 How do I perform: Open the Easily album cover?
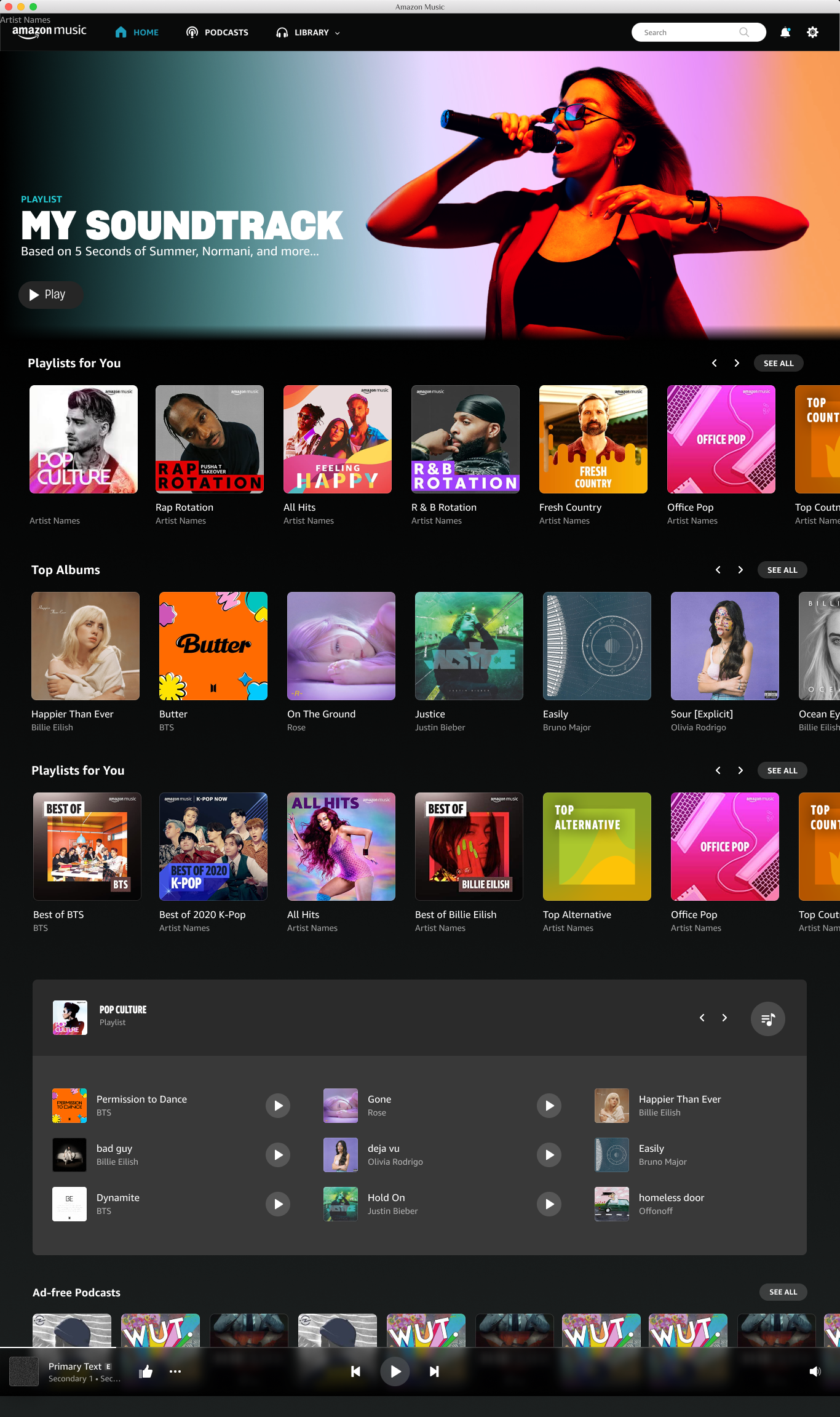click(597, 646)
